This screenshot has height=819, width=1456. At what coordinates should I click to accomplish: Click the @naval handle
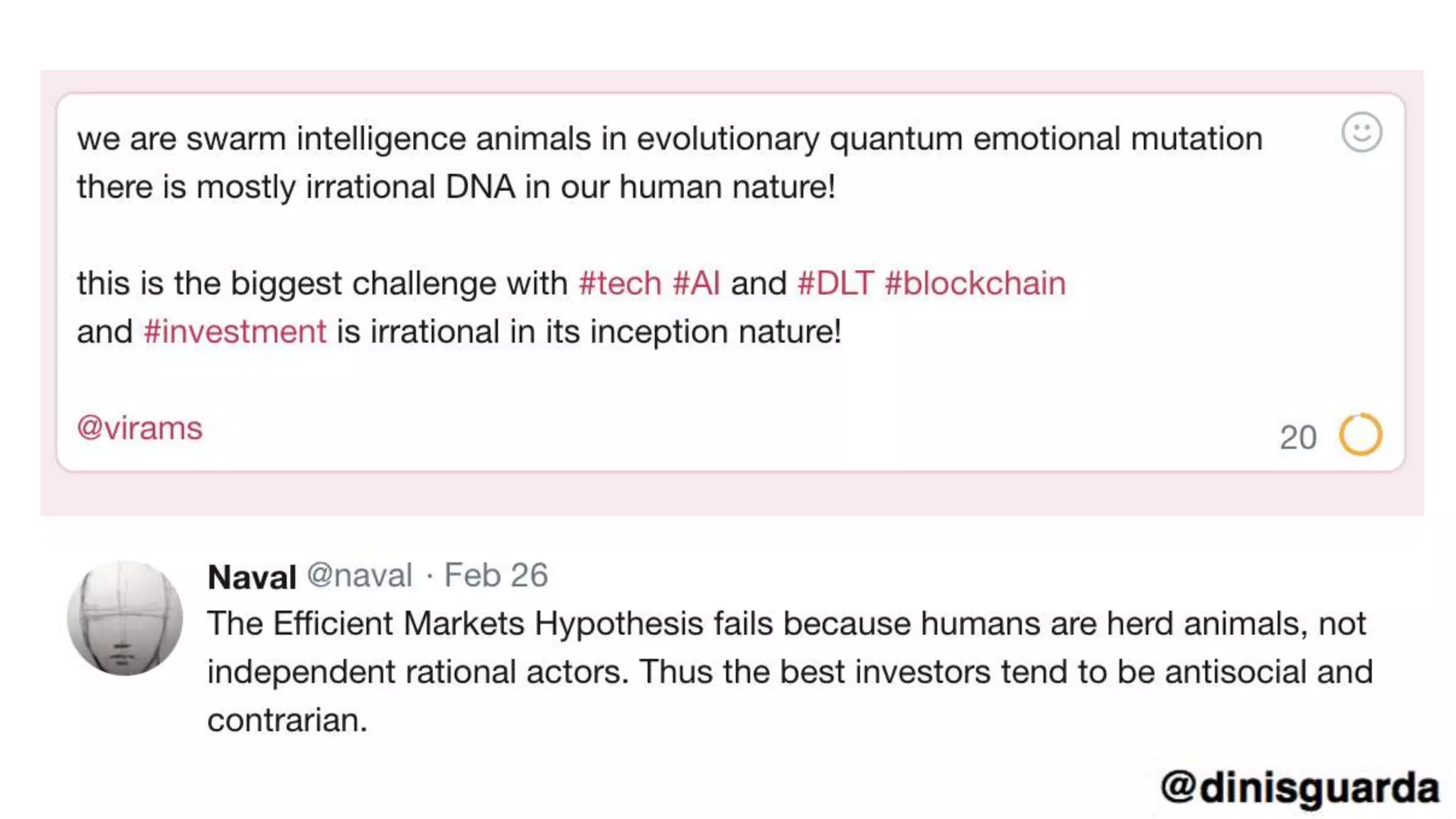[360, 575]
